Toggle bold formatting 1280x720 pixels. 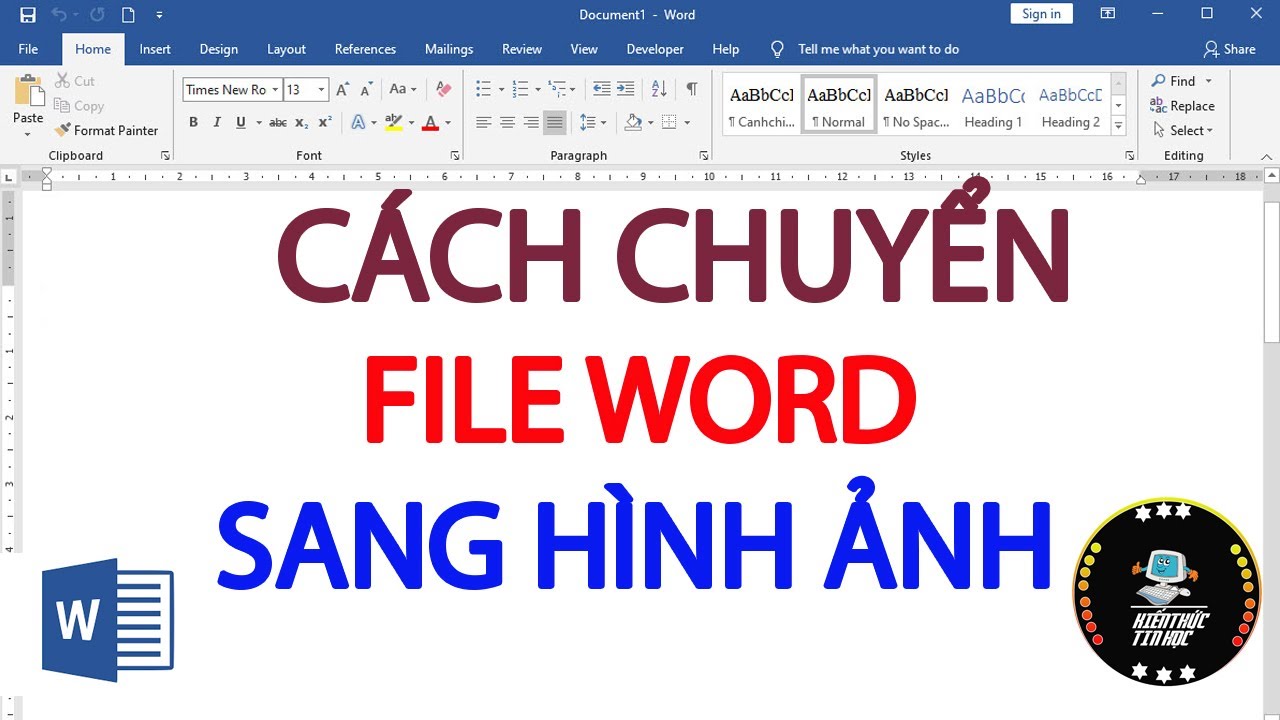click(x=193, y=123)
